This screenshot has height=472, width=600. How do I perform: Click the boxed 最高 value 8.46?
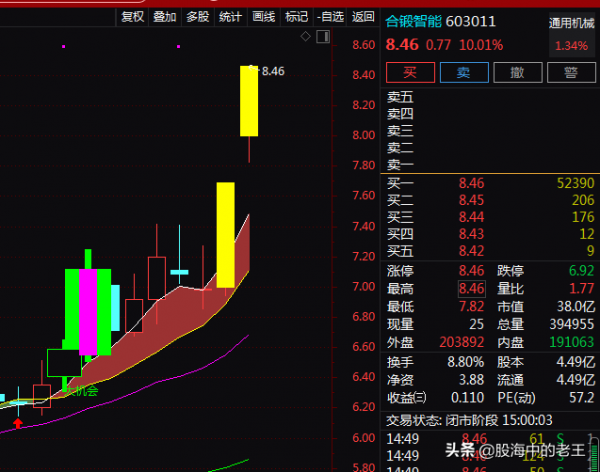point(471,289)
